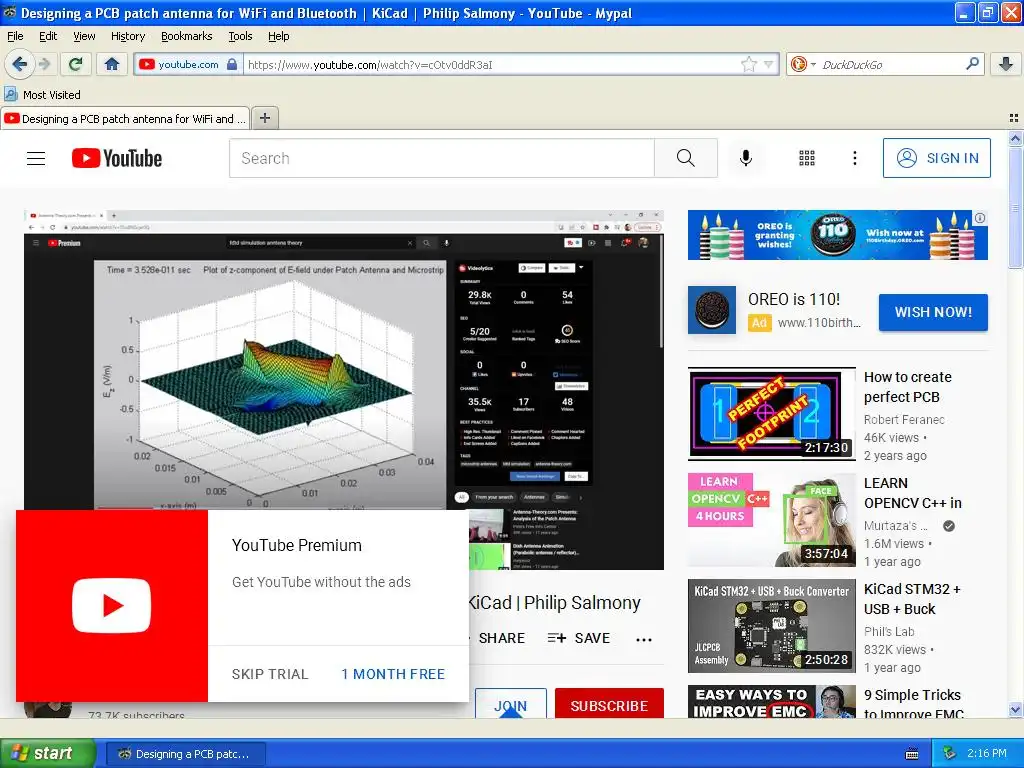Open the browser downloads arrow
The image size is (1024, 768).
tap(1006, 64)
